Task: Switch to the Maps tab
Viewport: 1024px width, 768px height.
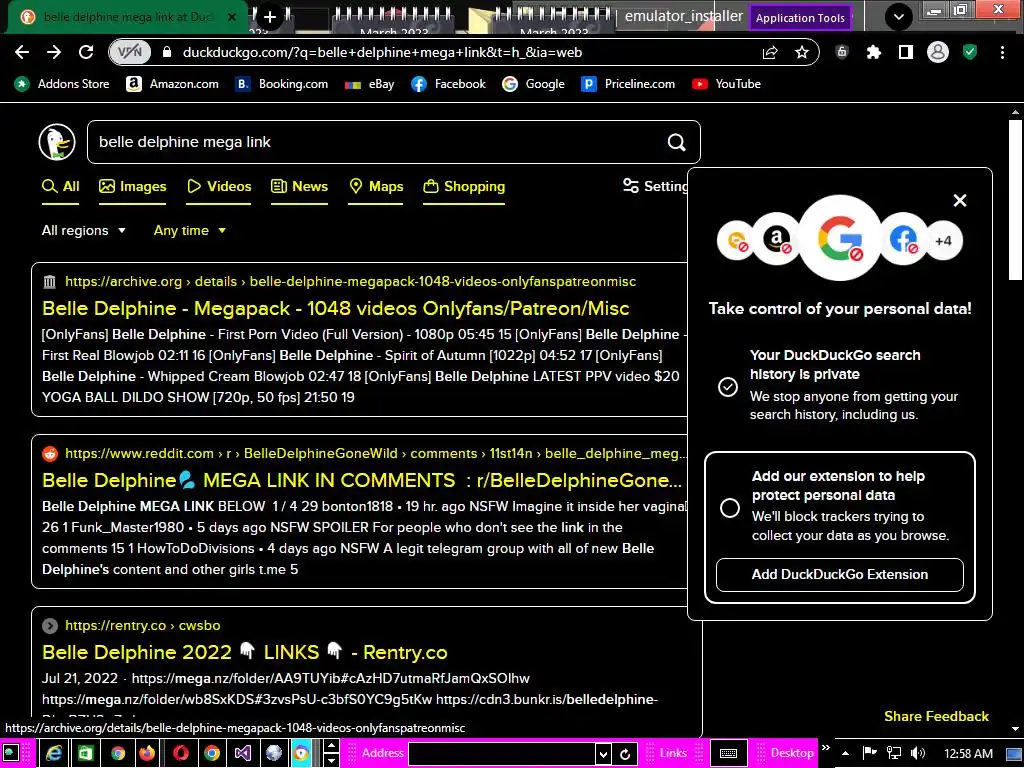Action: (376, 187)
